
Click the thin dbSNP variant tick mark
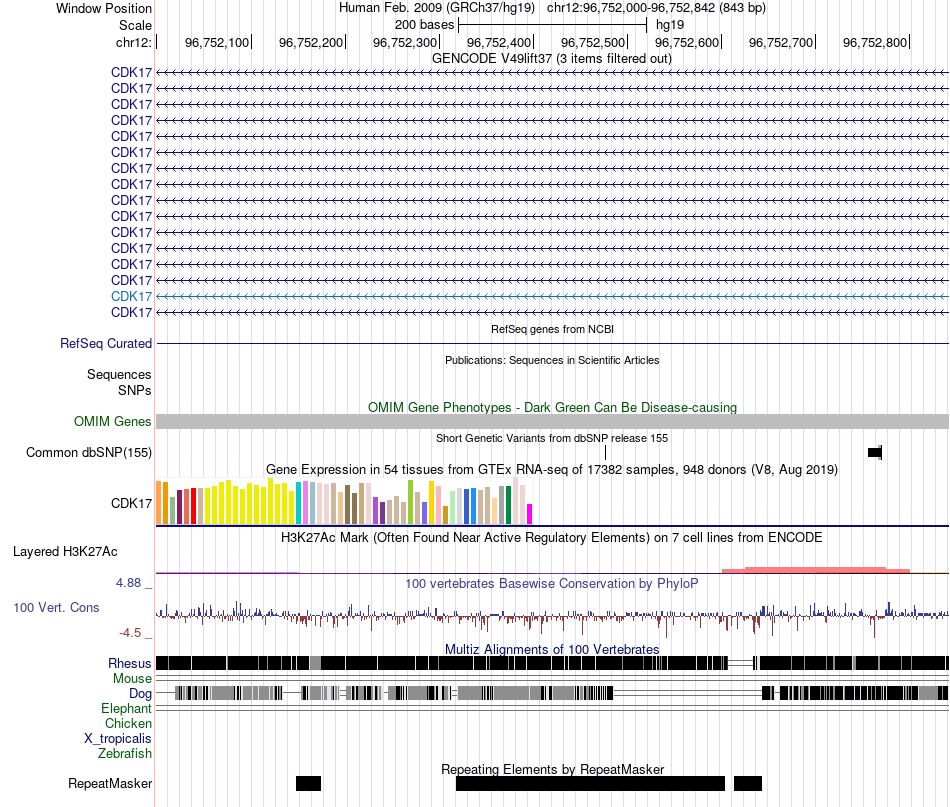point(605,453)
